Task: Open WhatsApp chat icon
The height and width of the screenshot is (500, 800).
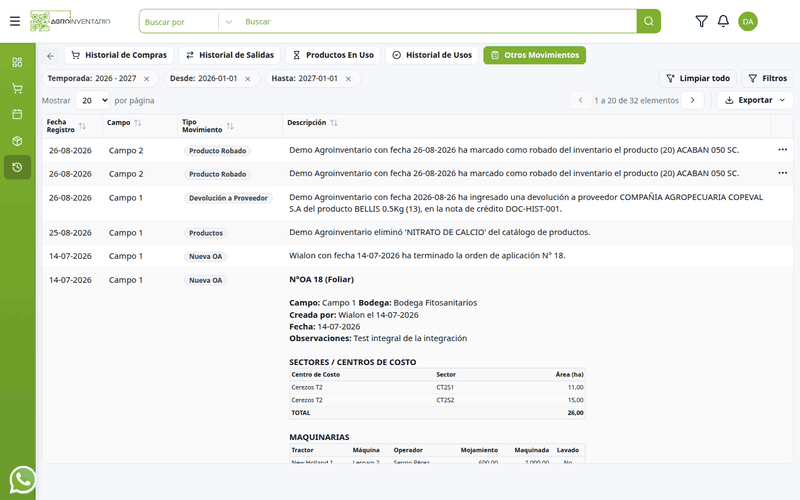Action: pyautogui.click(x=22, y=480)
